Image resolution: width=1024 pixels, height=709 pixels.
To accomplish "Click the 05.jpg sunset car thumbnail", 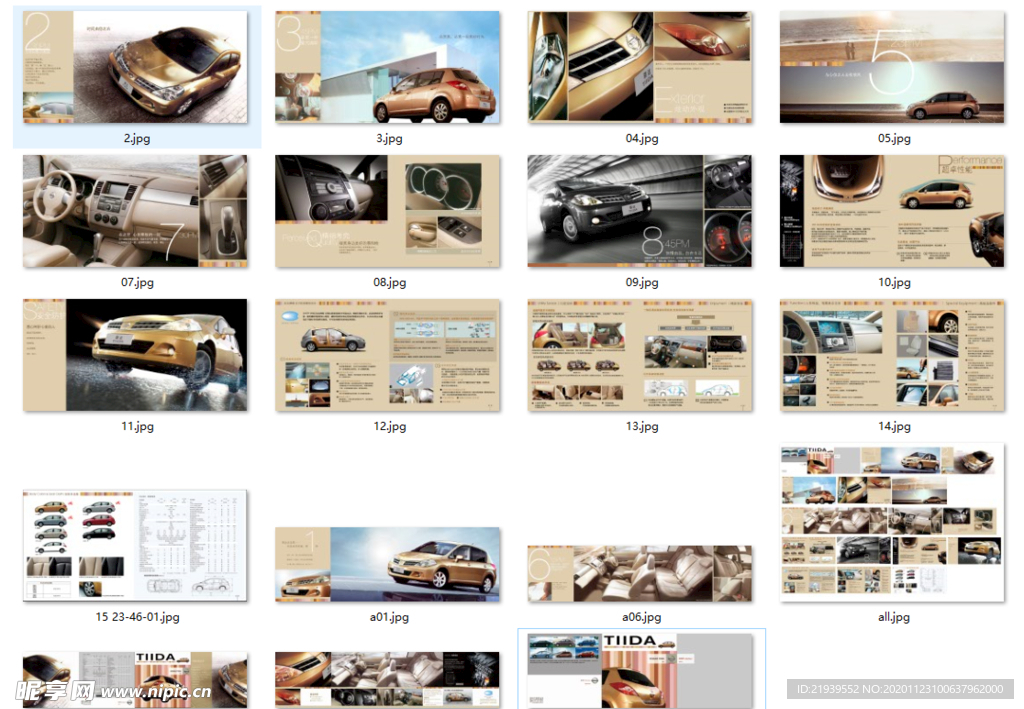I will (x=892, y=67).
